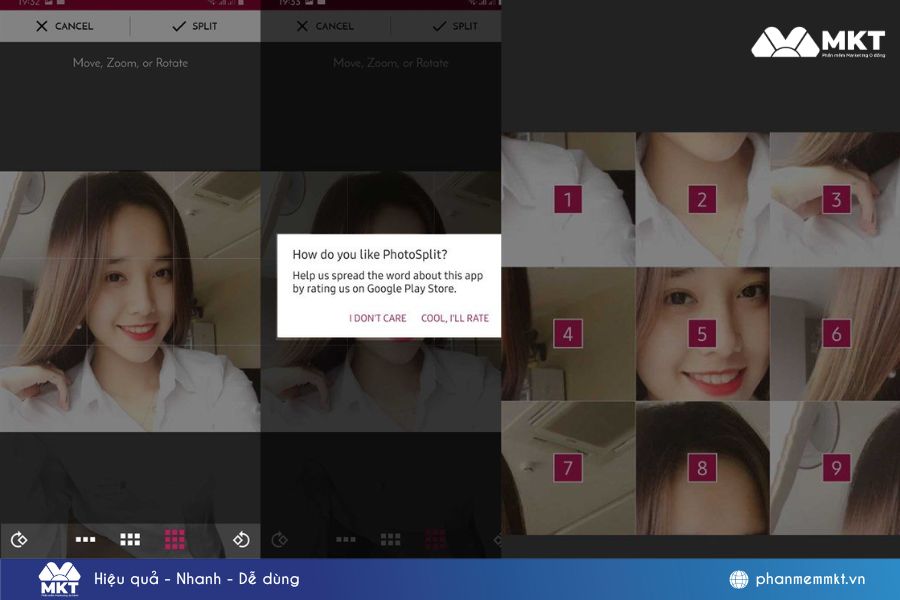Screen dimensions: 900x600
Task: Tap dimmed nine-square grid icon behind the dialog
Action: (x=435, y=539)
